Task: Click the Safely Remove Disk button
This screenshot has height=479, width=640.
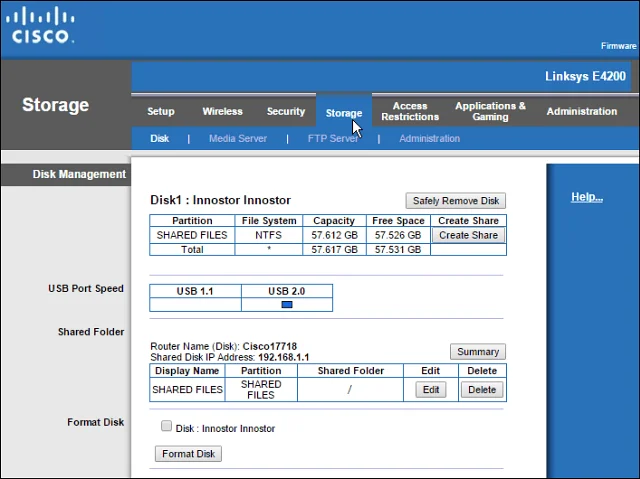Action: (x=456, y=201)
